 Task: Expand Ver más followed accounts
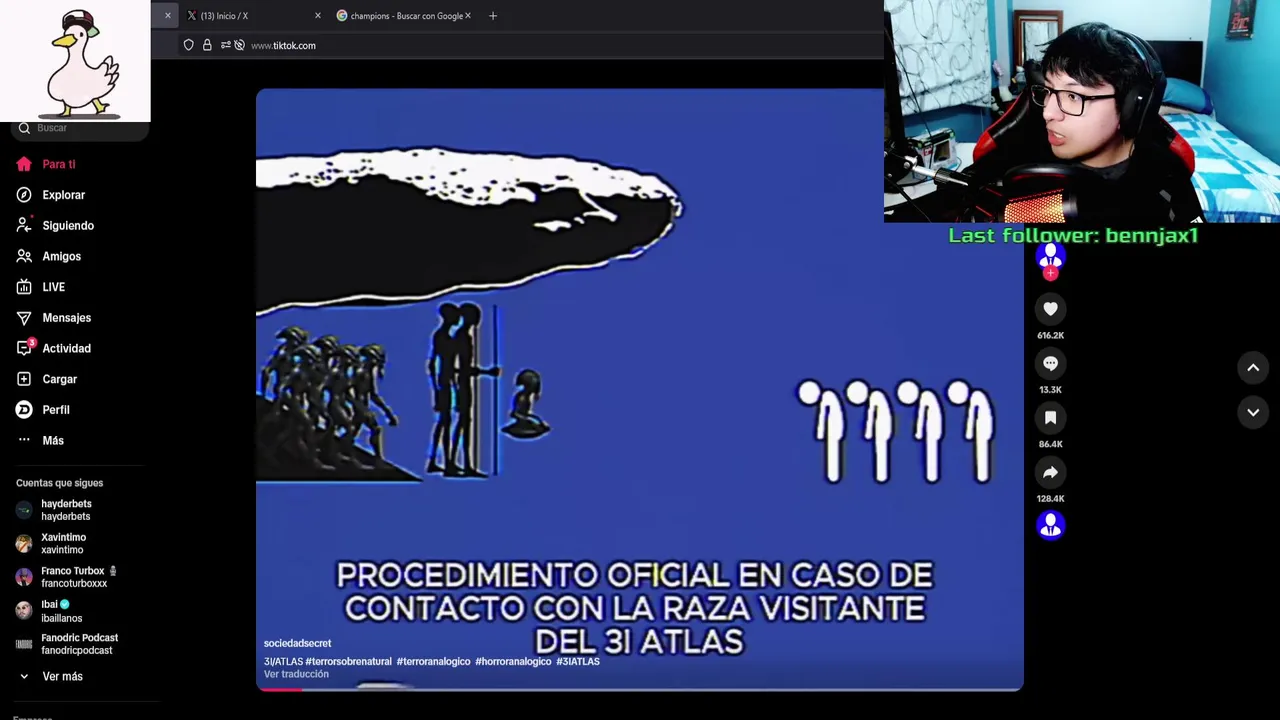coord(62,677)
